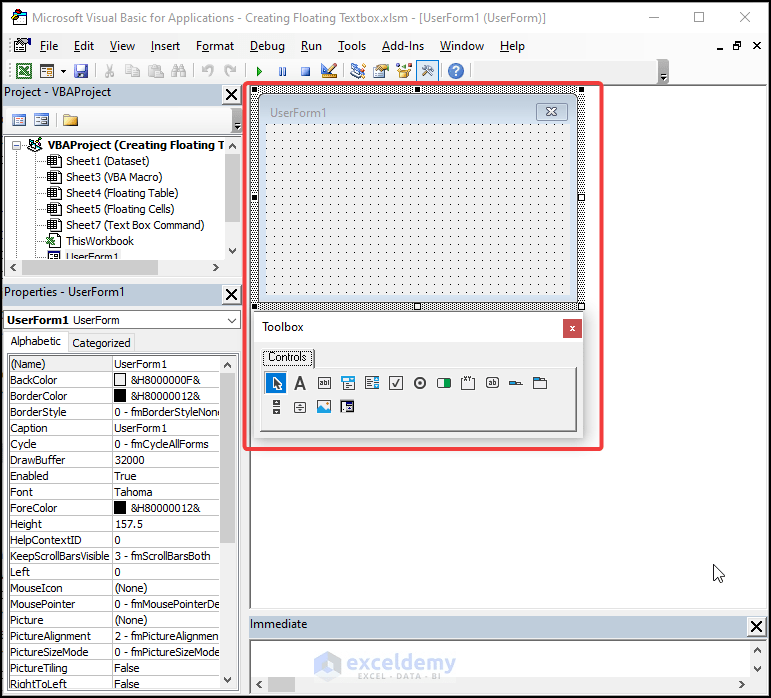
Task: Select the RefEdit tool in Toolbox
Action: coord(347,407)
